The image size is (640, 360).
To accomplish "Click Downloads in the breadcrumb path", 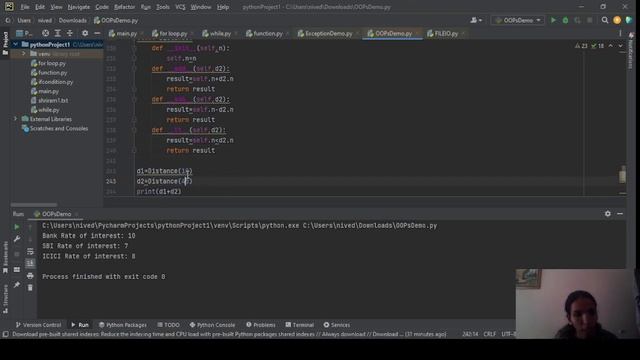I will point(72,20).
